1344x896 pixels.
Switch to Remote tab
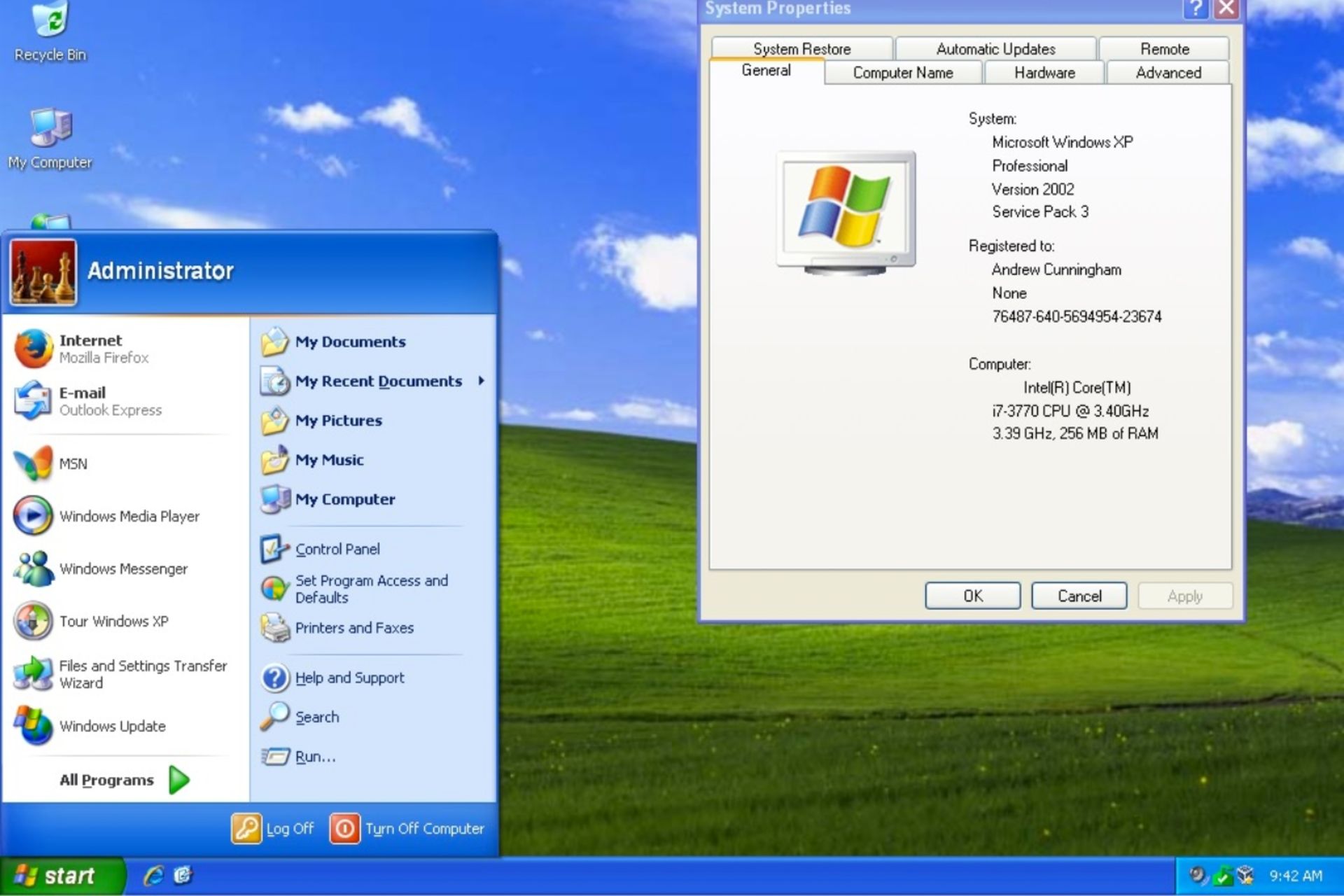(1165, 49)
